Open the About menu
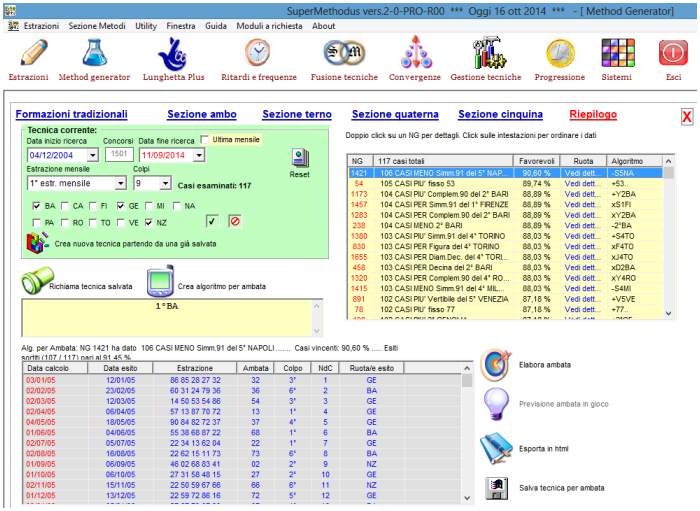Image resolution: width=700 pixels, height=511 pixels. [x=324, y=26]
